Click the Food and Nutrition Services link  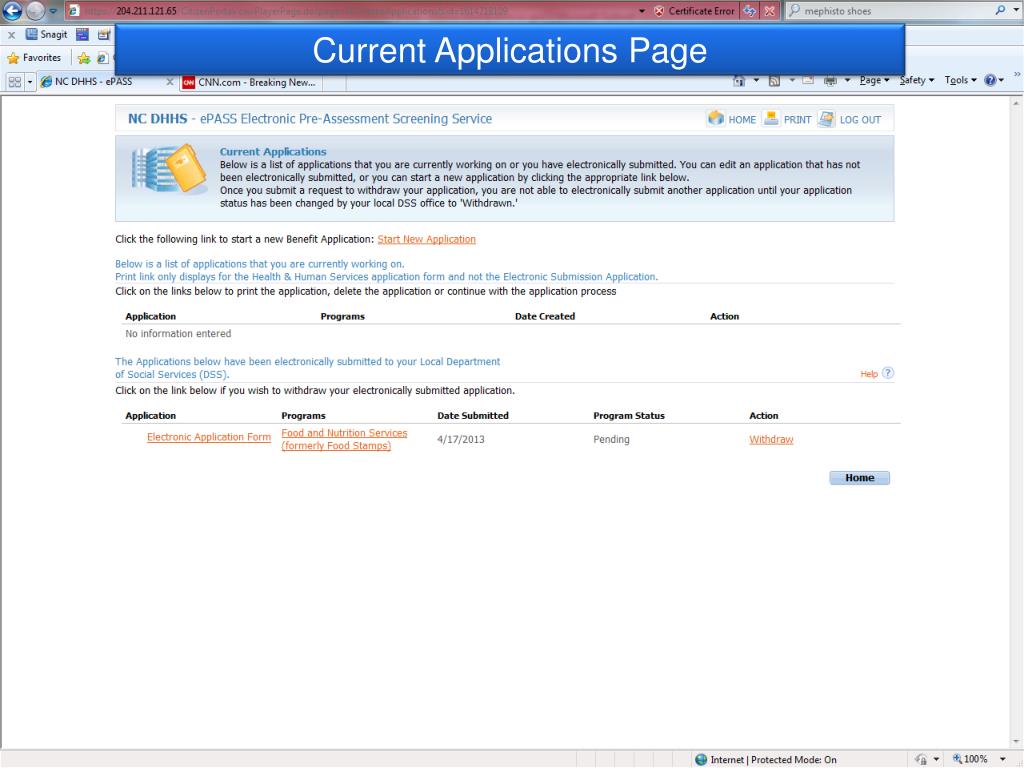point(344,440)
